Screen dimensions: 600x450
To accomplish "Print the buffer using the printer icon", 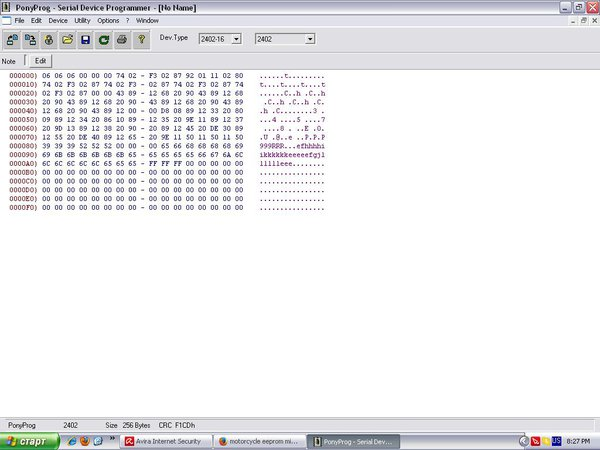I will (x=122, y=39).
